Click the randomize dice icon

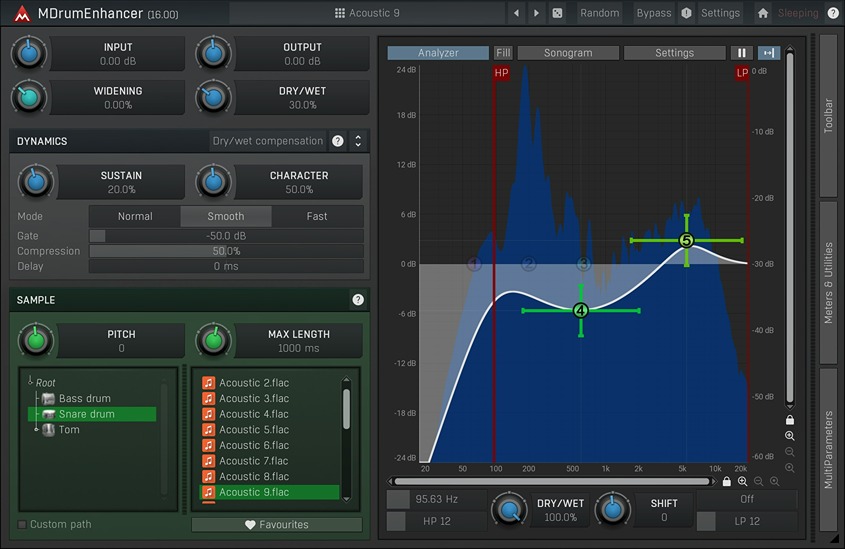click(557, 13)
